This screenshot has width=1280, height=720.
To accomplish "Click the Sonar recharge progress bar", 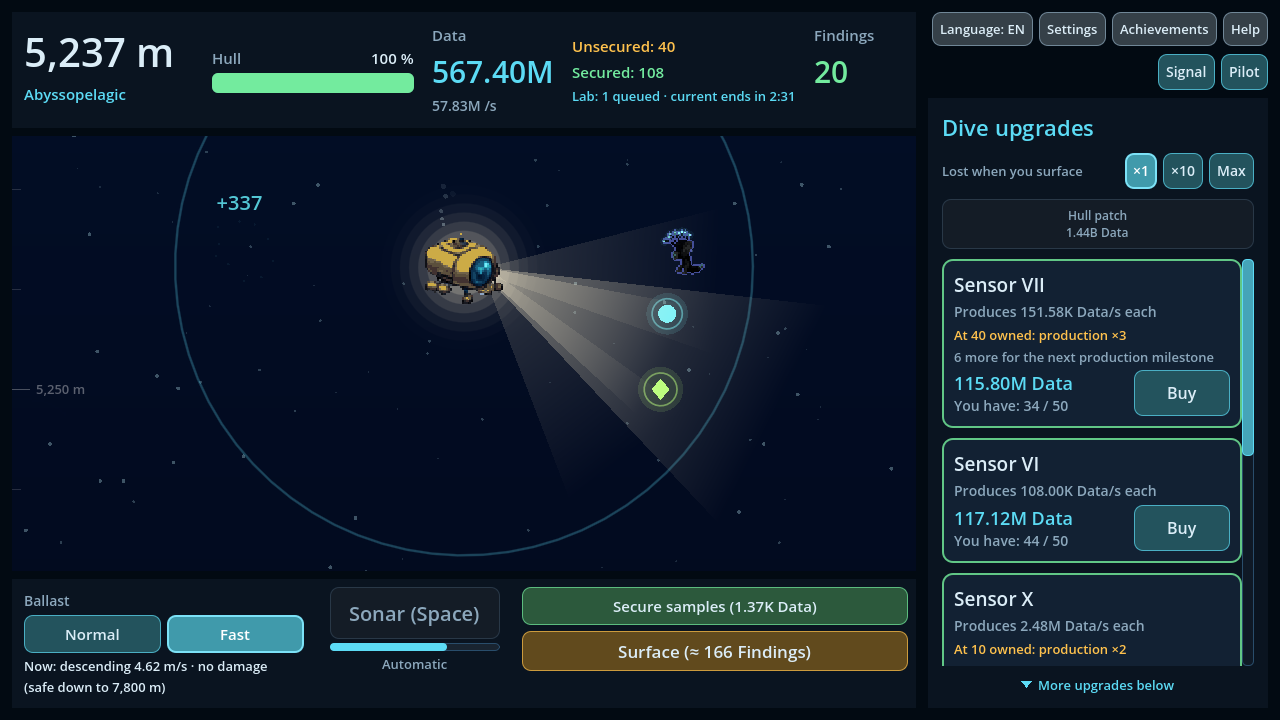I will click(415, 647).
